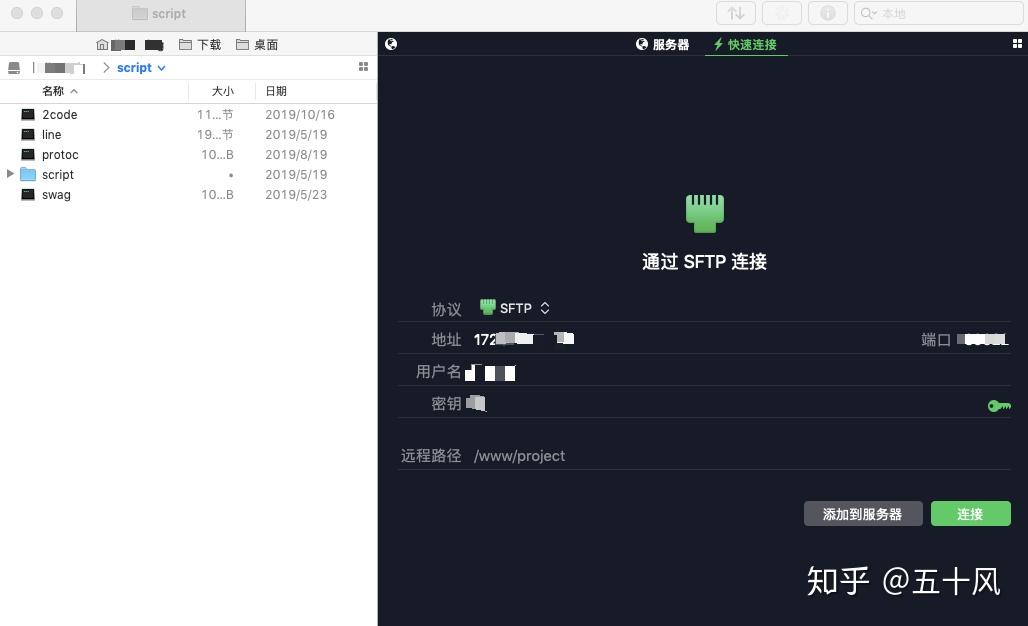This screenshot has width=1028, height=626.
Task: Sort files by the 名称 column header
Action: [54, 91]
